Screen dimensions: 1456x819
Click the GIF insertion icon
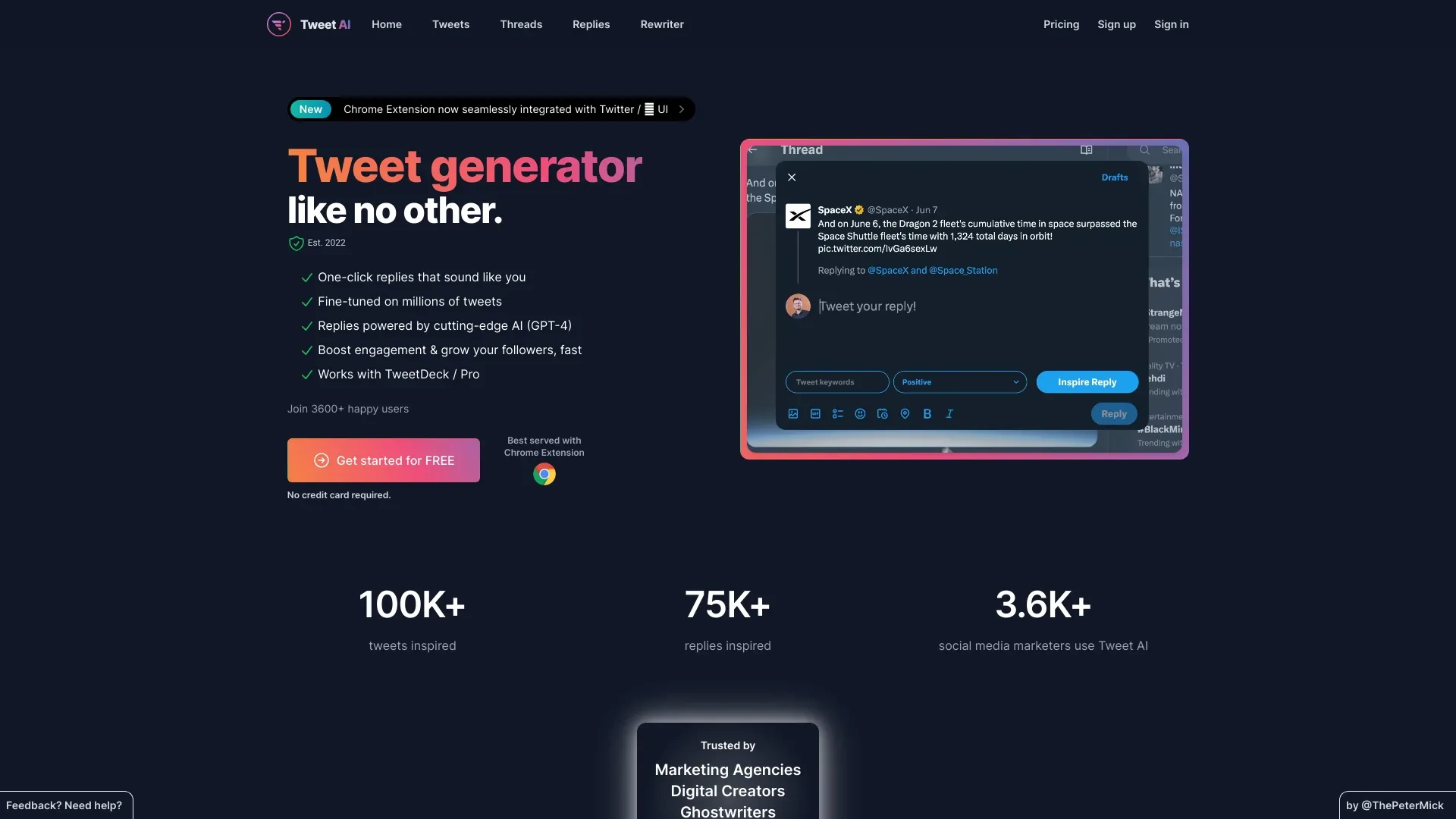[x=815, y=413]
